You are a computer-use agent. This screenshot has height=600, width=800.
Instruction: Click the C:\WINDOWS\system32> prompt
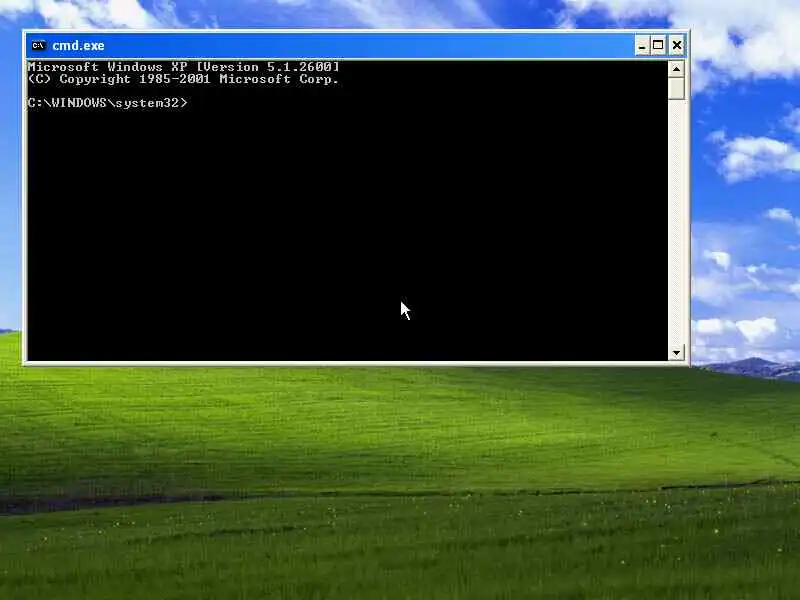click(x=108, y=103)
